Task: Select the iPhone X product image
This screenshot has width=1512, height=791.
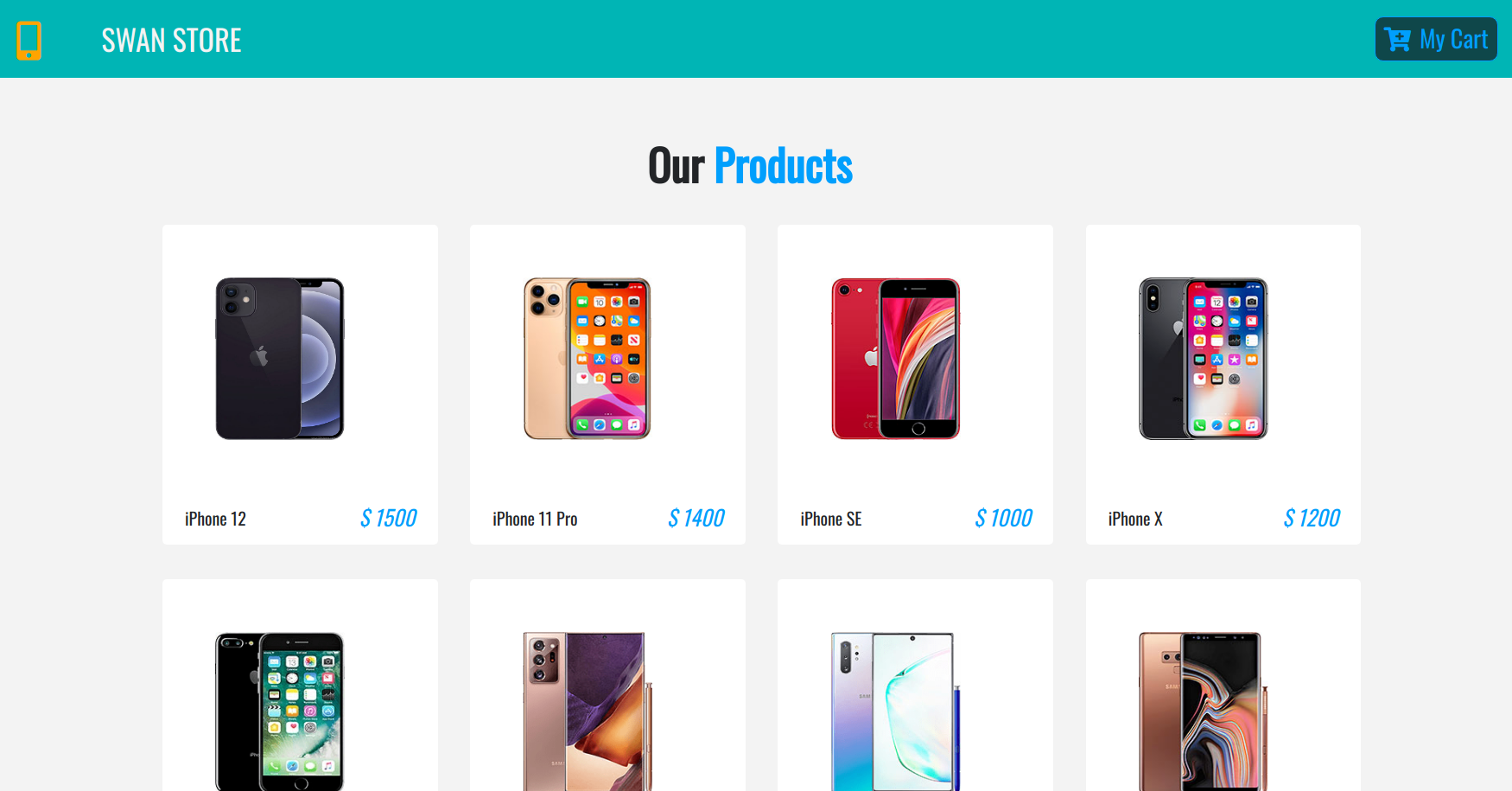Action: [x=1204, y=359]
